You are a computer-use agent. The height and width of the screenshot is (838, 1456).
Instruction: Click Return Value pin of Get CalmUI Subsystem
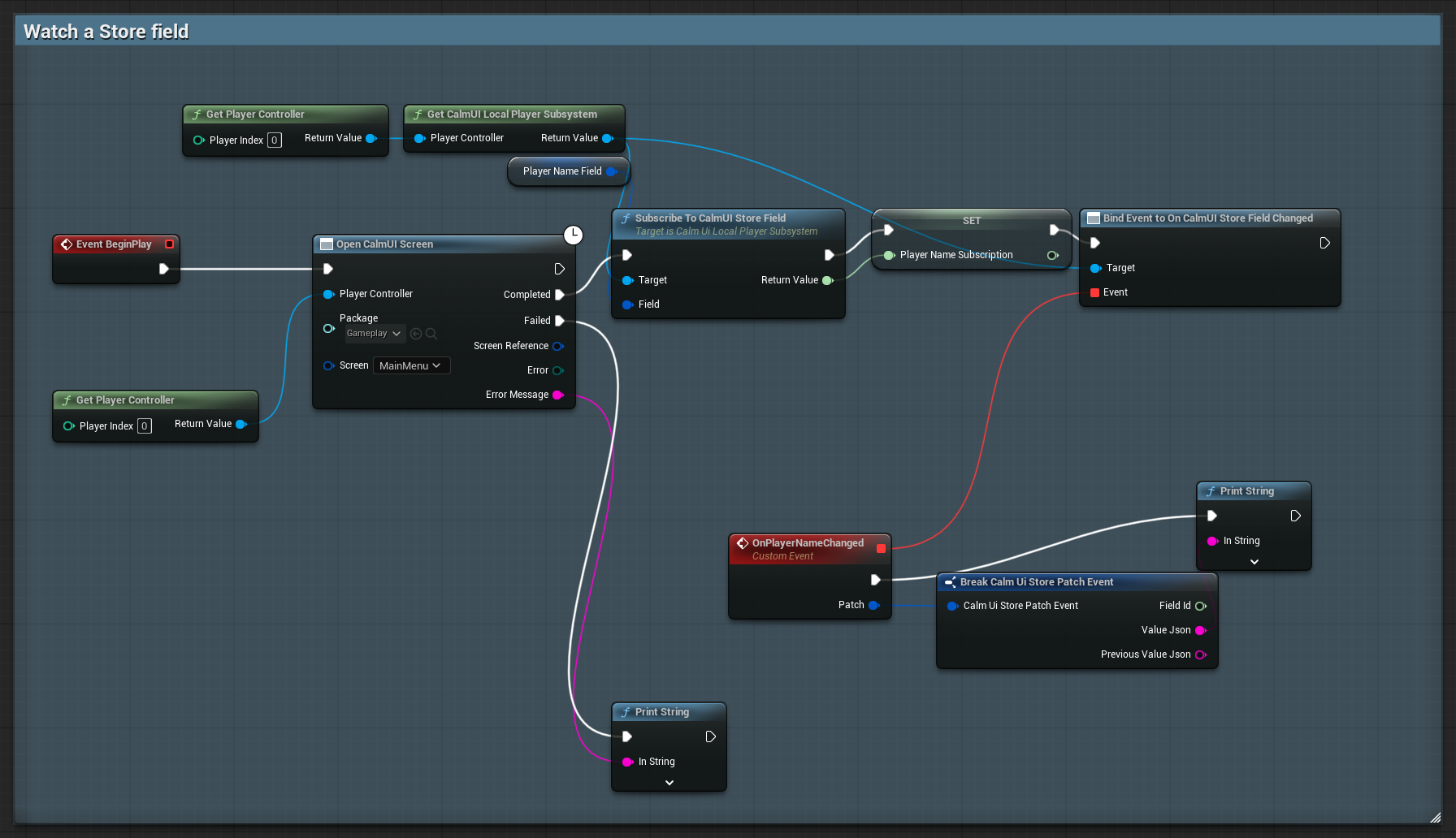(608, 138)
